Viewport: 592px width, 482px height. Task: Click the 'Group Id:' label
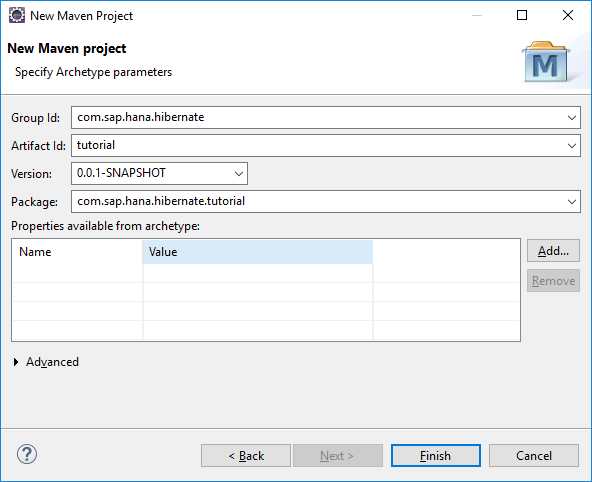point(35,118)
